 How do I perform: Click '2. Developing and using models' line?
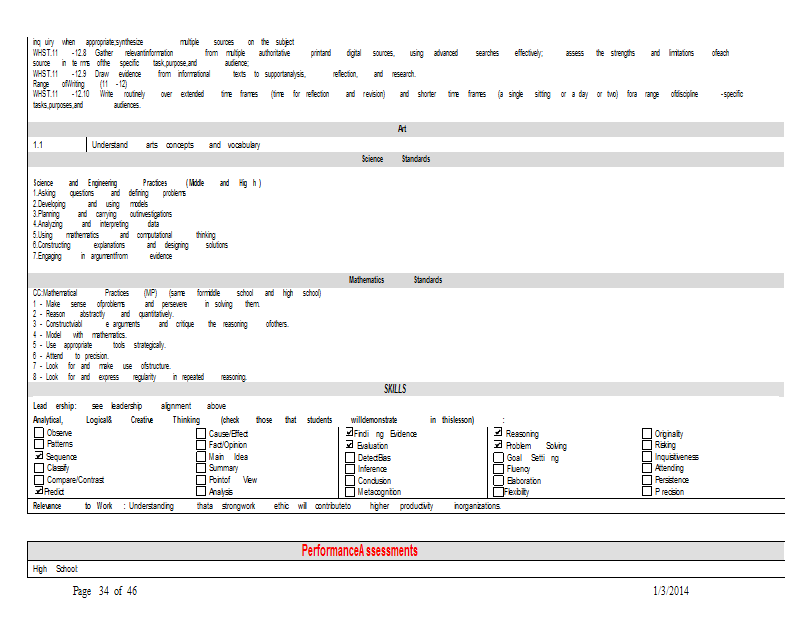[x=90, y=204]
